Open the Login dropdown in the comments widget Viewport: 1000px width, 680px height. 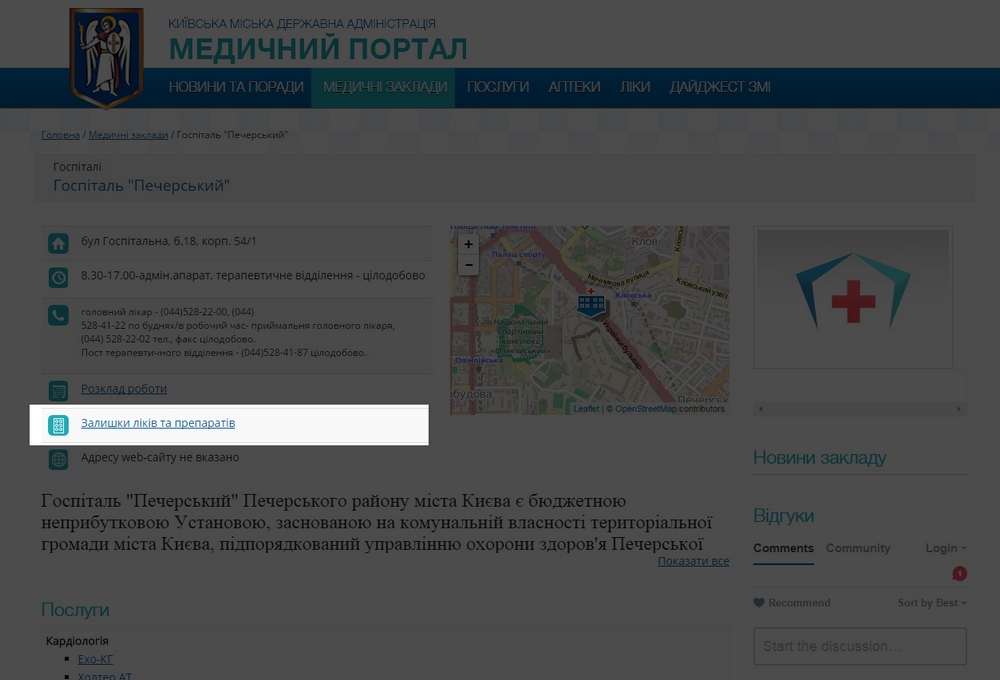pyautogui.click(x=941, y=548)
